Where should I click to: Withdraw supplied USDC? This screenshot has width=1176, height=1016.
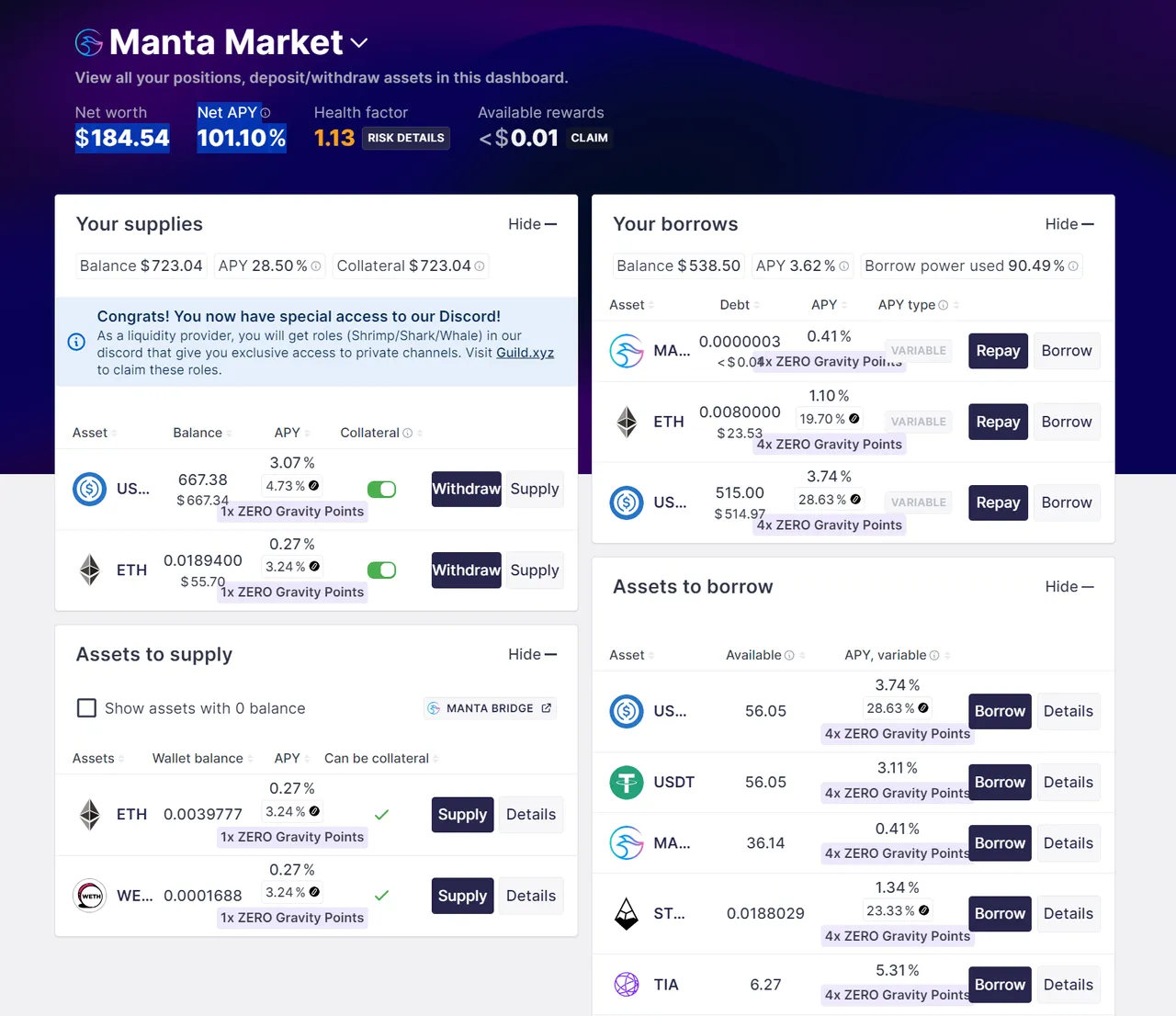pos(467,489)
